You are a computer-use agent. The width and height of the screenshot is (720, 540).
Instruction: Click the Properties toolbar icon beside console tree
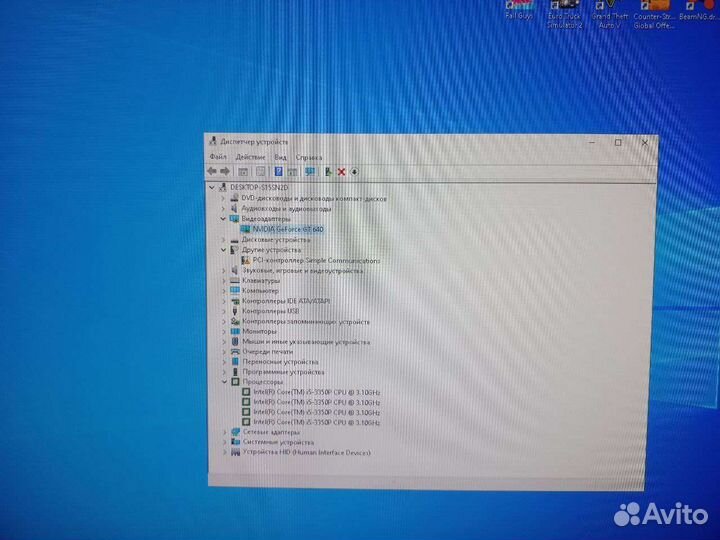[260, 171]
